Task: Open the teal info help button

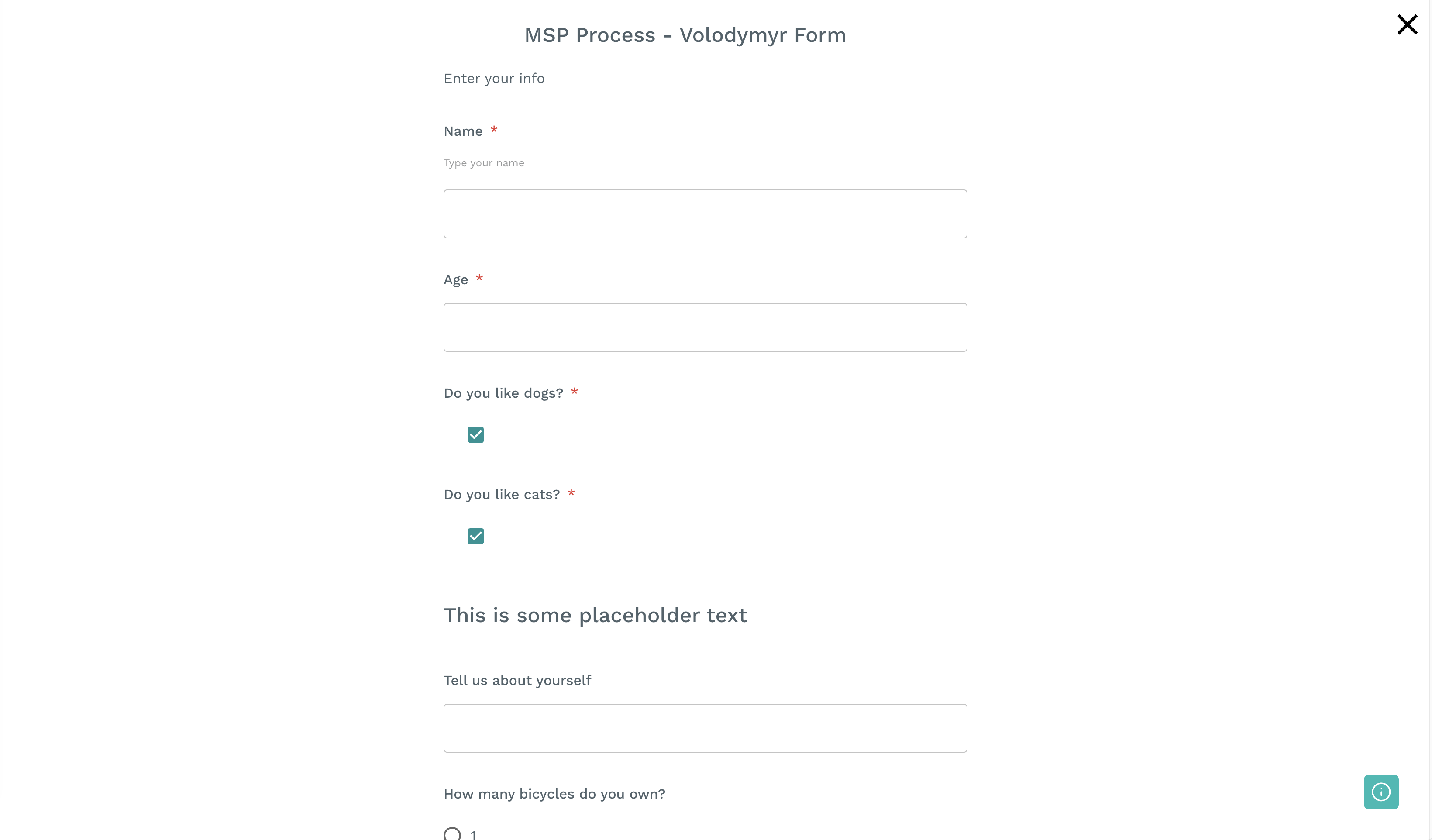Action: tap(1381, 791)
